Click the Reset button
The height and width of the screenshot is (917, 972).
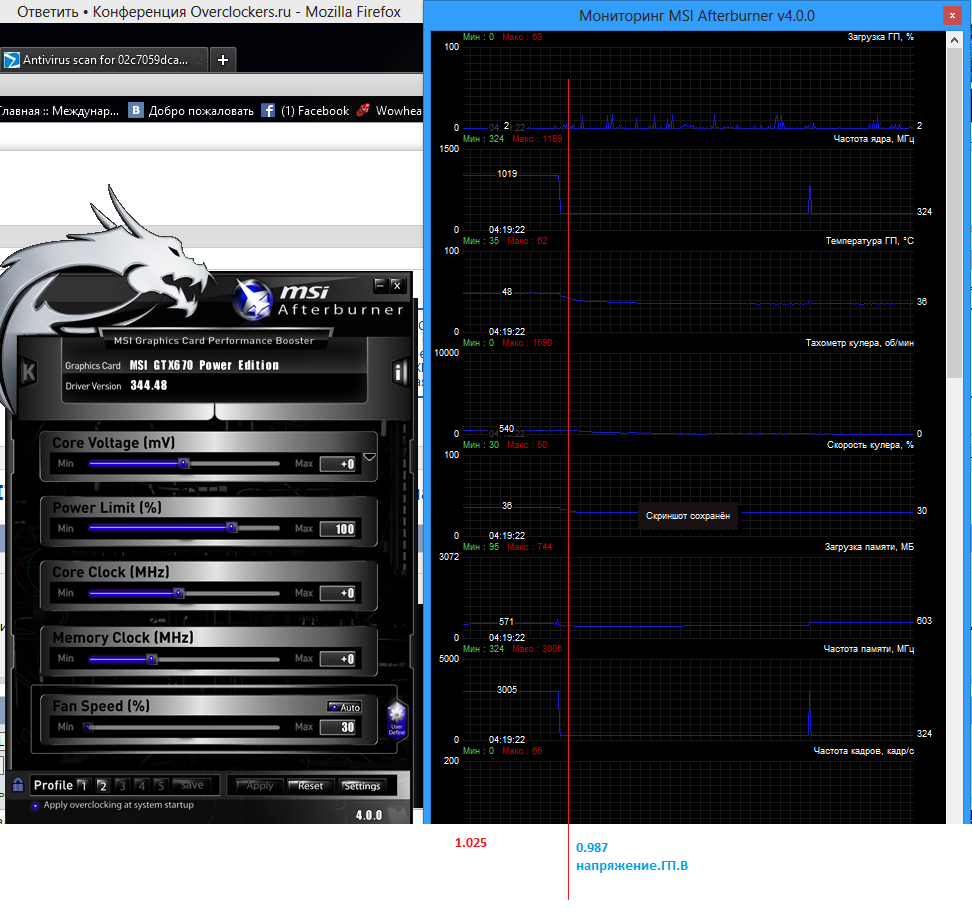pyautogui.click(x=311, y=786)
